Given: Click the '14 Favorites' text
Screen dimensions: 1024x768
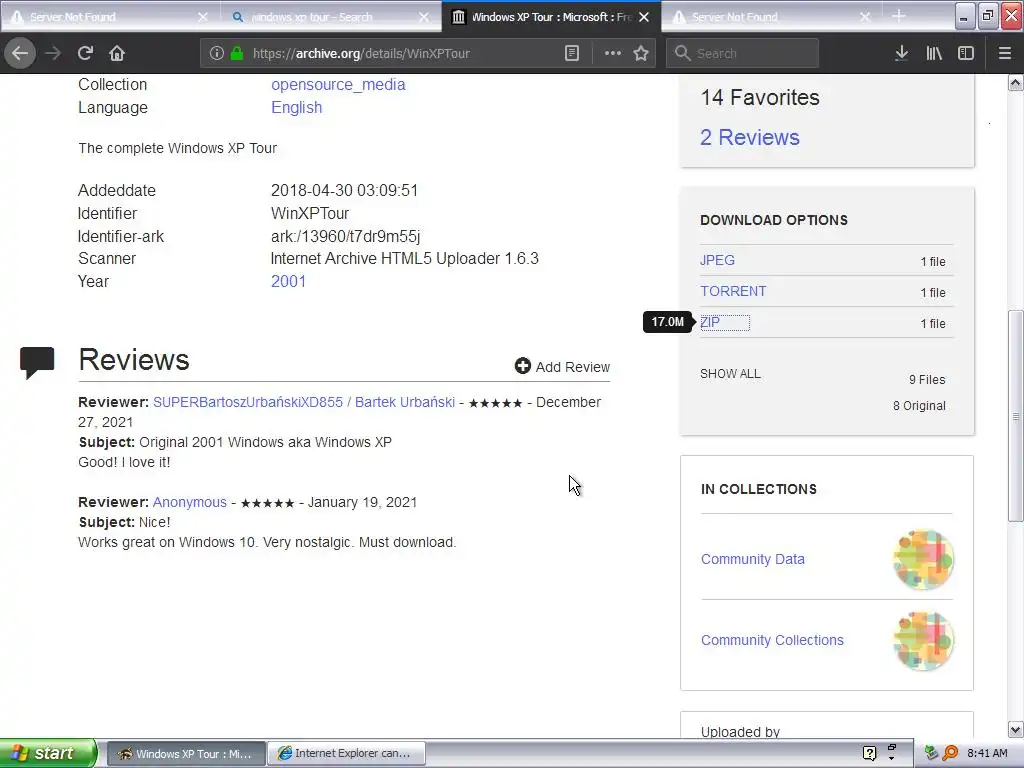Looking at the screenshot, I should click(x=760, y=97).
